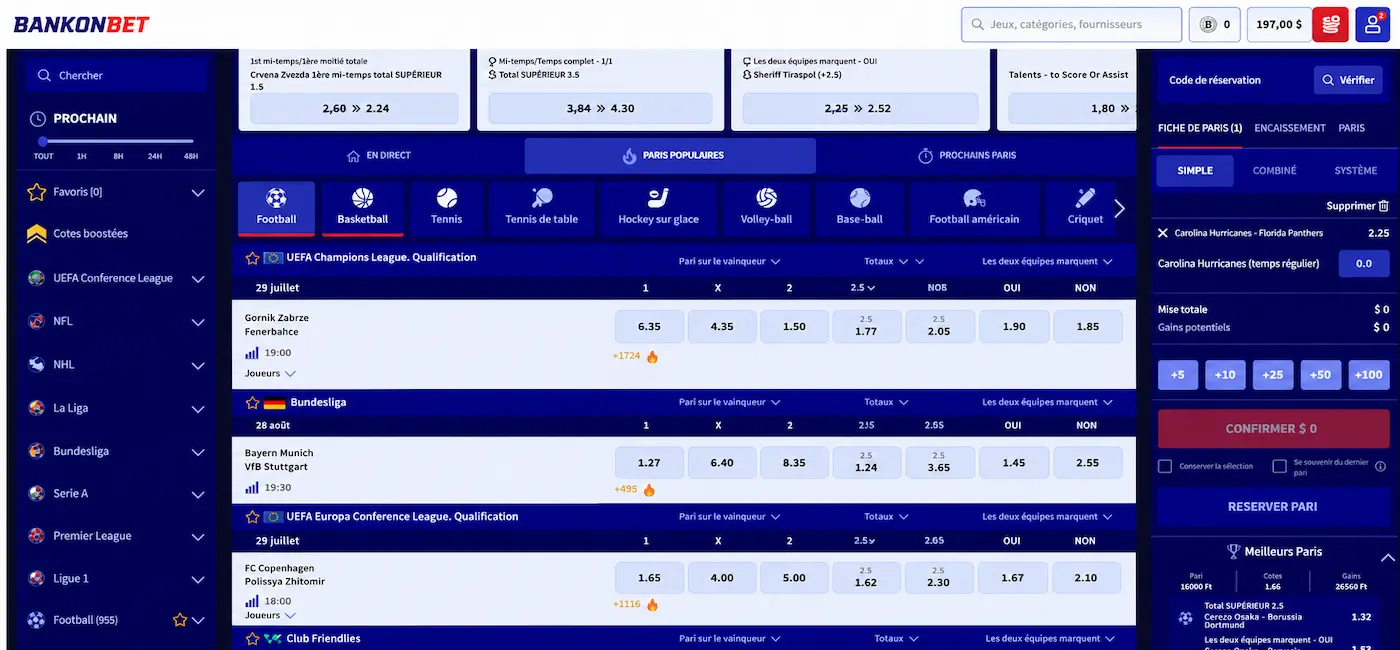Click info icon beside Se souvenir
Screen dimensions: 1400x650
1380,467
